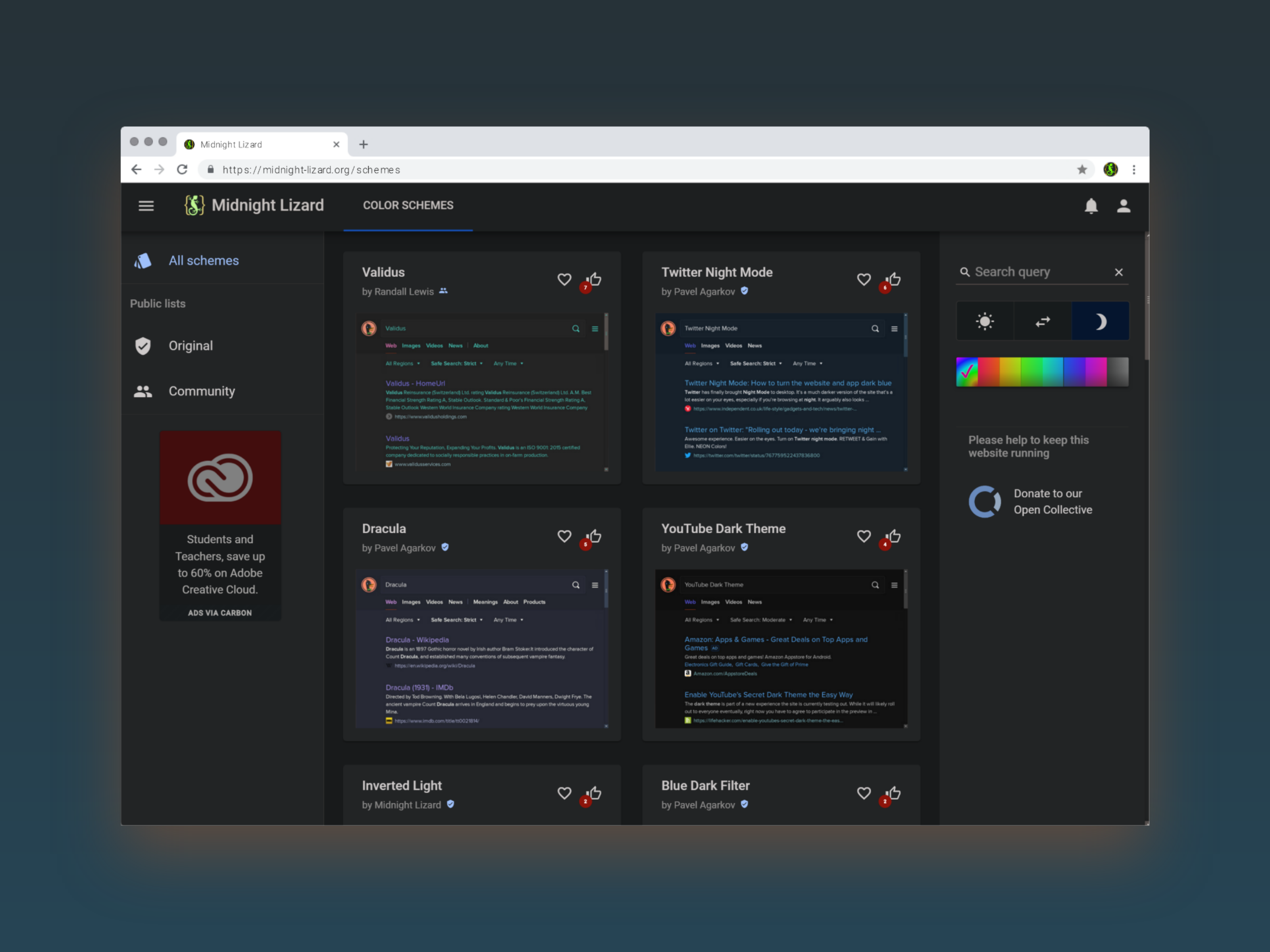Click Midnight Lizard extension icon in toolbar
Screen dimensions: 1270x952
coord(1110,169)
